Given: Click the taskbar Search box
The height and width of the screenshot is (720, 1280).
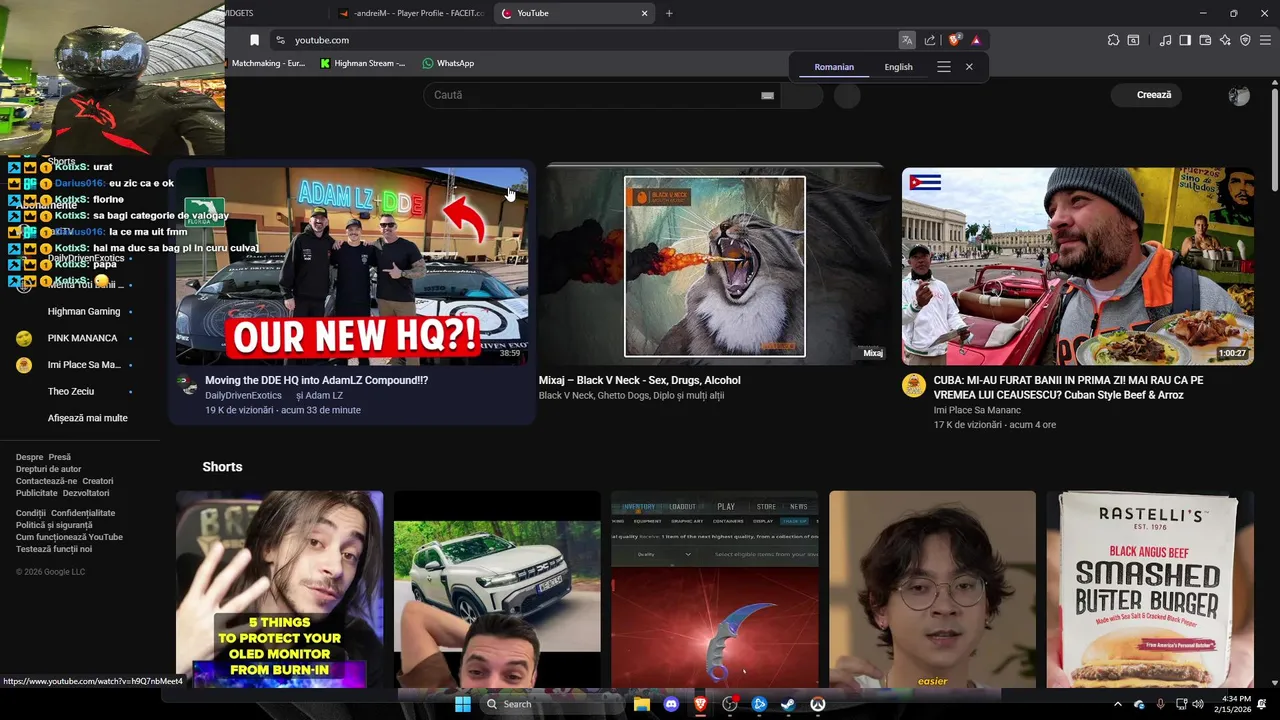Looking at the screenshot, I should coord(550,704).
